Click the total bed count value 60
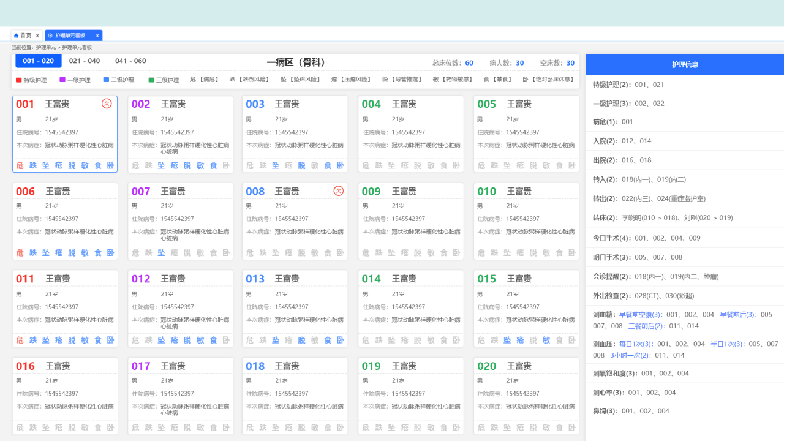The width and height of the screenshot is (785, 442). [x=469, y=63]
